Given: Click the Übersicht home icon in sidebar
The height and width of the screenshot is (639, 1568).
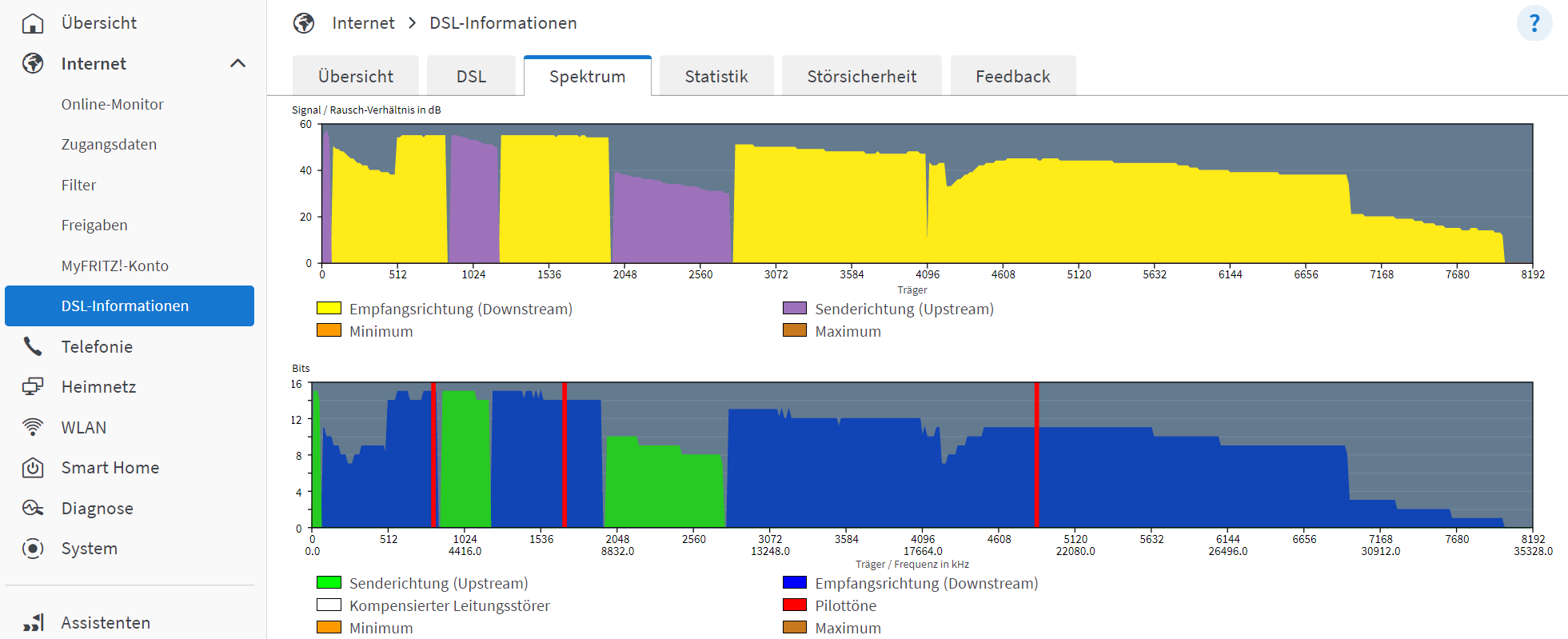Looking at the screenshot, I should coord(33,23).
